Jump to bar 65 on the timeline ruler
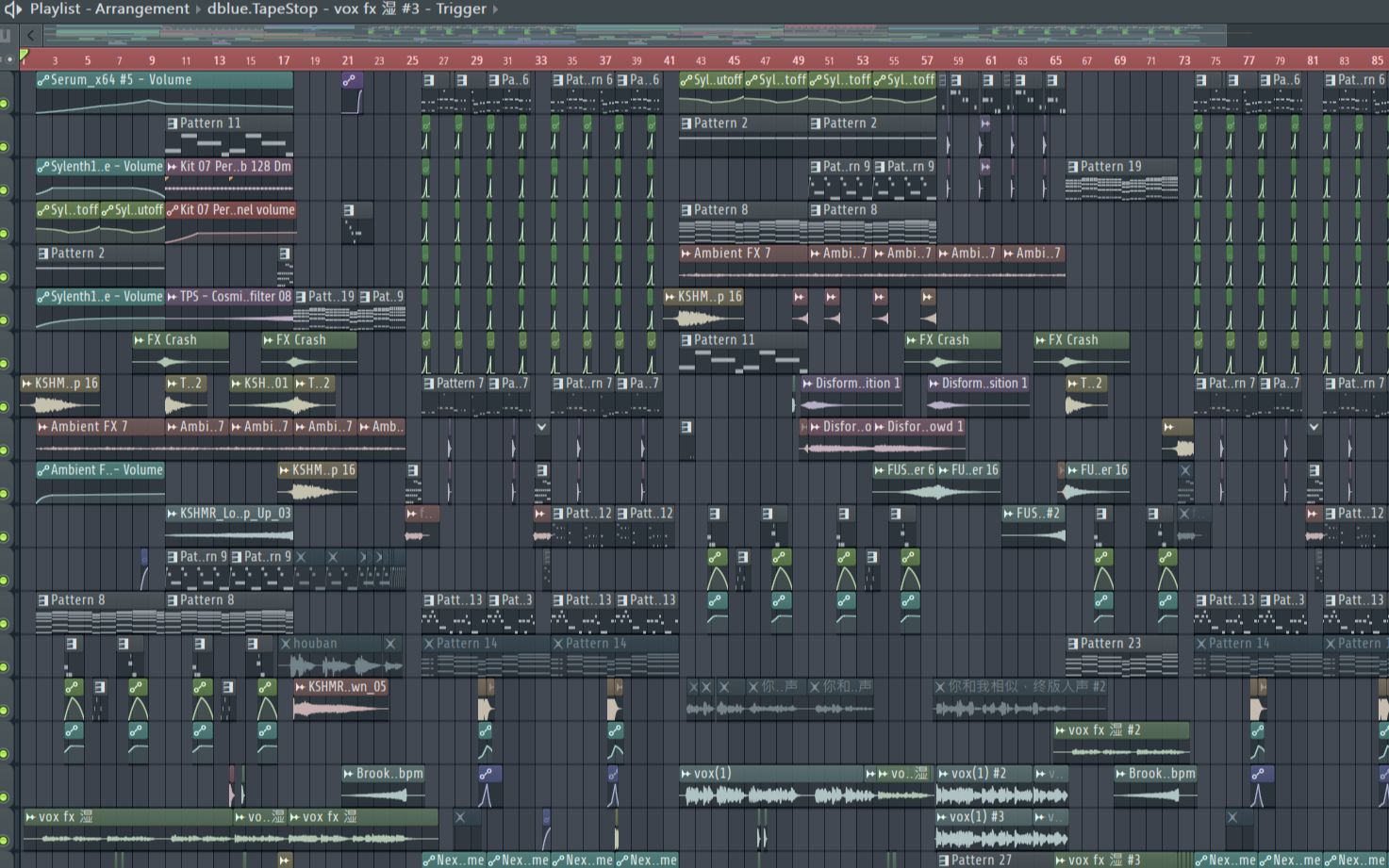Viewport: 1389px width, 868px height. [x=1055, y=60]
